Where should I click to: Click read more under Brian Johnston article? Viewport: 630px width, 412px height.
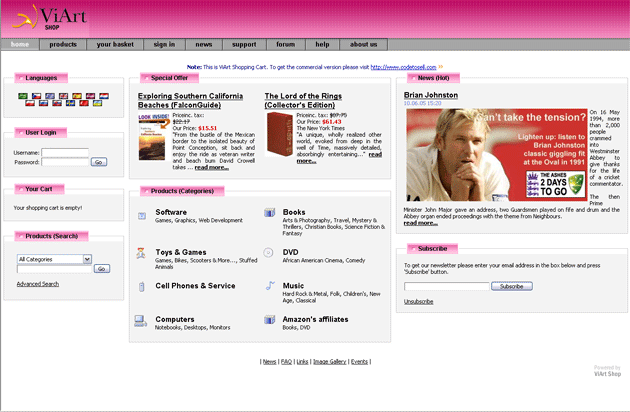[420, 223]
